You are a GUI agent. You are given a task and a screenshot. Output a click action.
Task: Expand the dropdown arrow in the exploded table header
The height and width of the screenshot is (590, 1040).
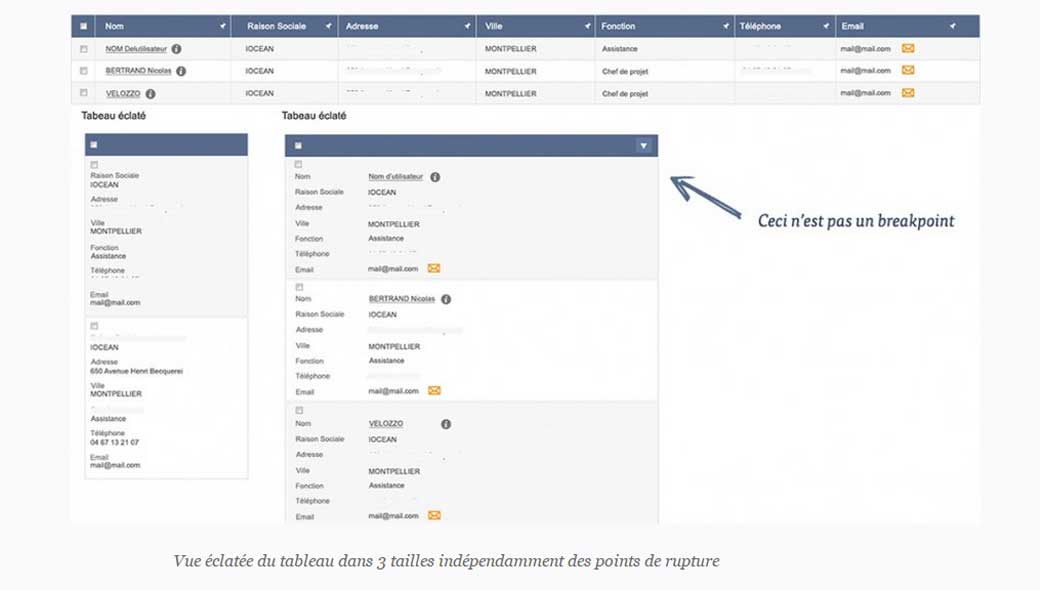(644, 144)
